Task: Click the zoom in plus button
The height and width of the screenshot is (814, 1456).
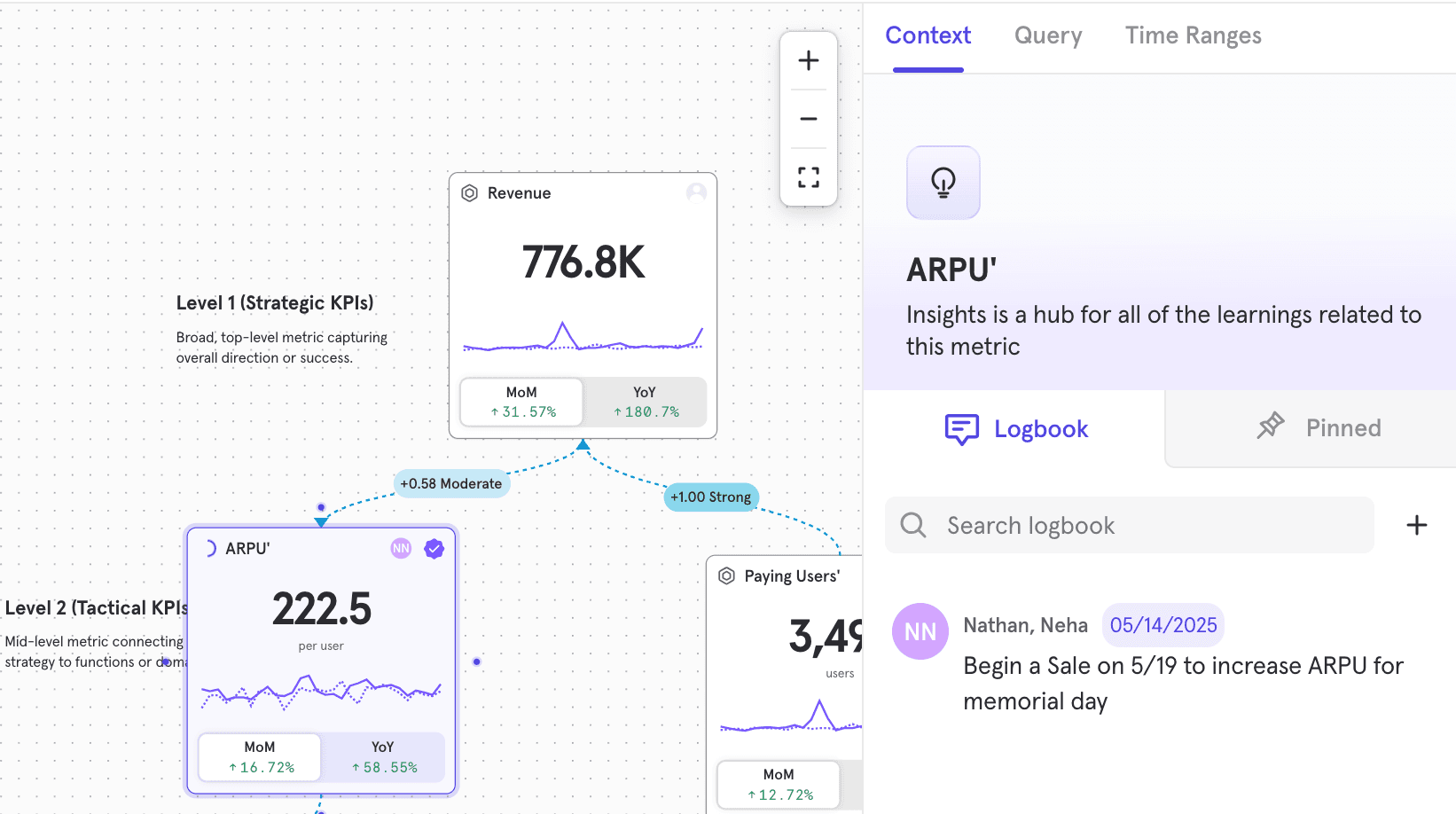Action: click(x=808, y=60)
